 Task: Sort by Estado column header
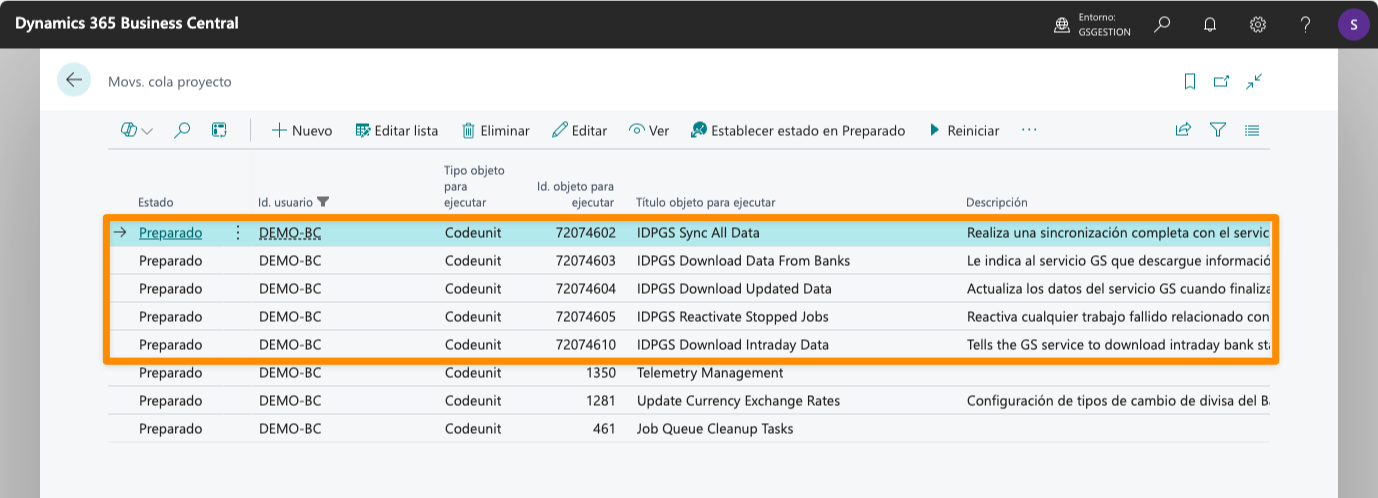(x=156, y=202)
